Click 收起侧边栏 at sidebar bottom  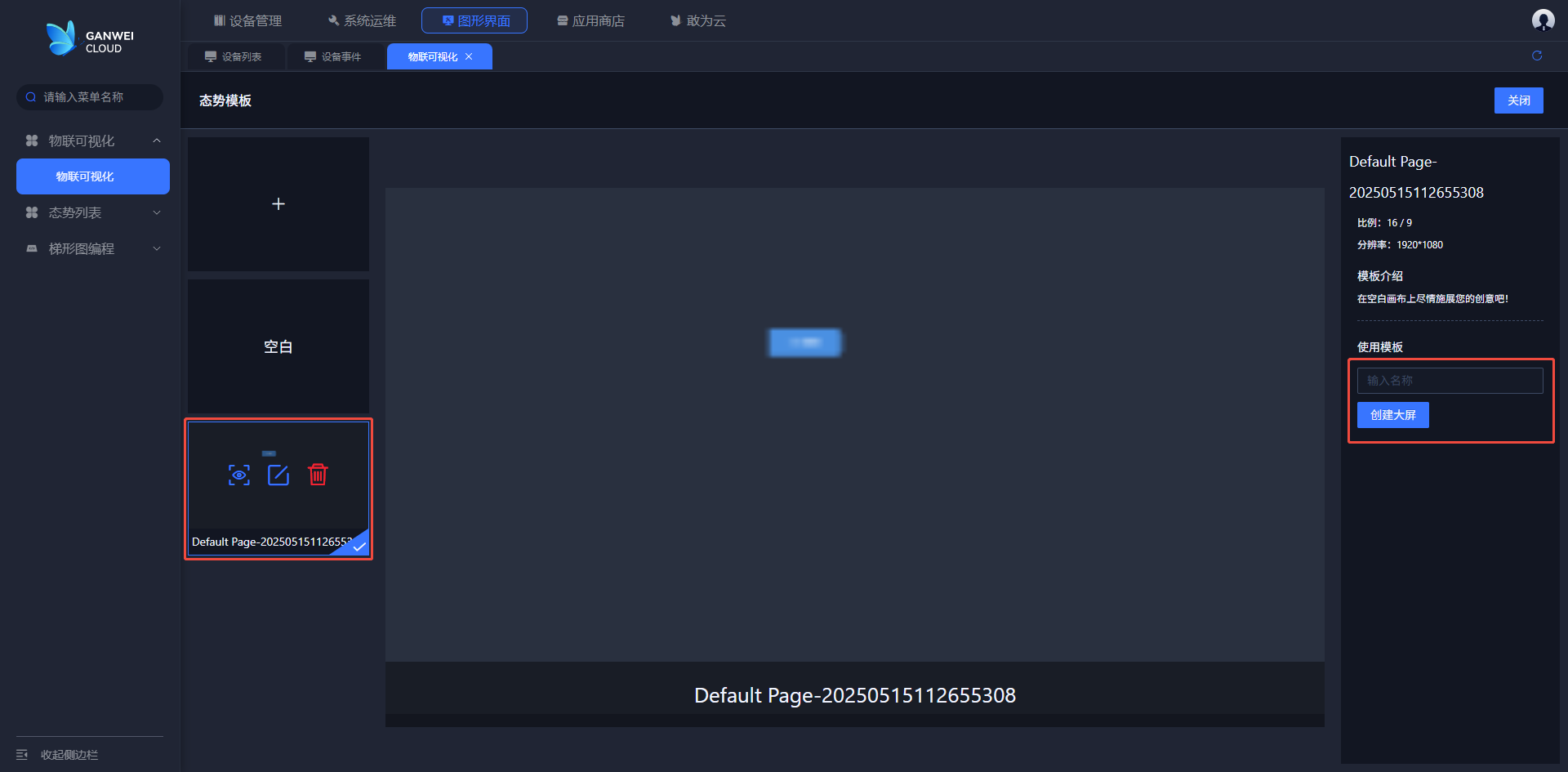click(x=69, y=755)
